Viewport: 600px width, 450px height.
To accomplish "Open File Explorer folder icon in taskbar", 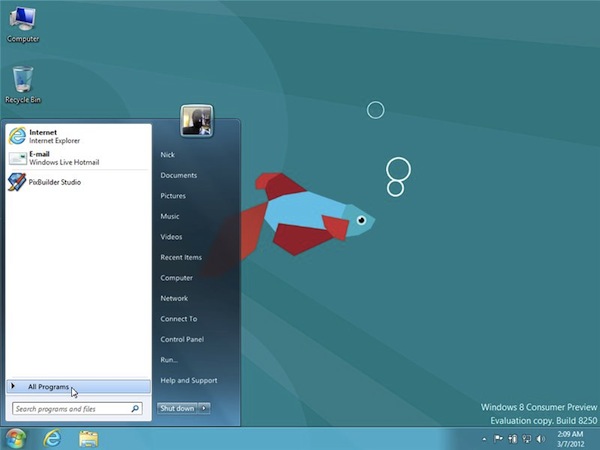I will point(87,438).
